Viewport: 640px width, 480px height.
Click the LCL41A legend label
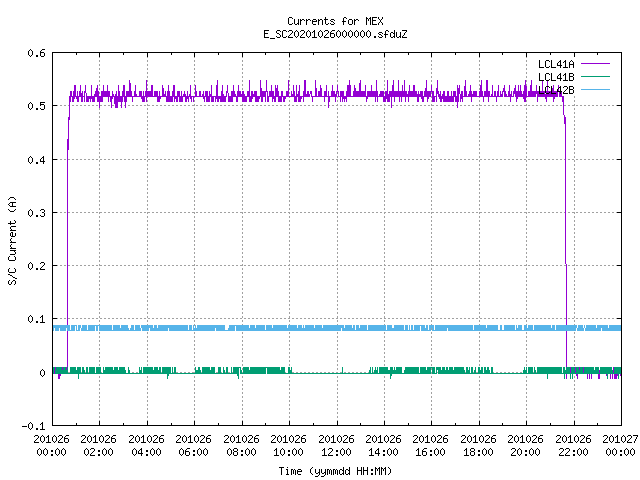pos(556,64)
